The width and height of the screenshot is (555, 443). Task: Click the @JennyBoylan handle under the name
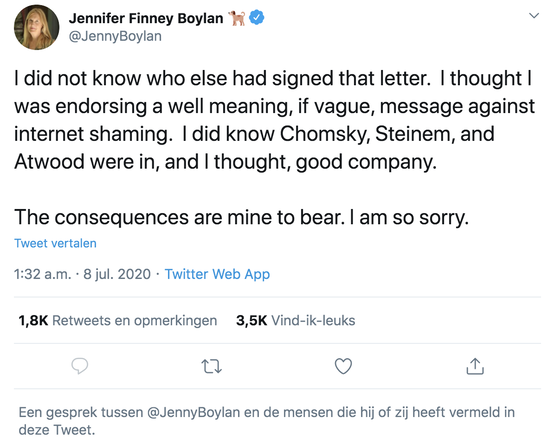tap(115, 36)
